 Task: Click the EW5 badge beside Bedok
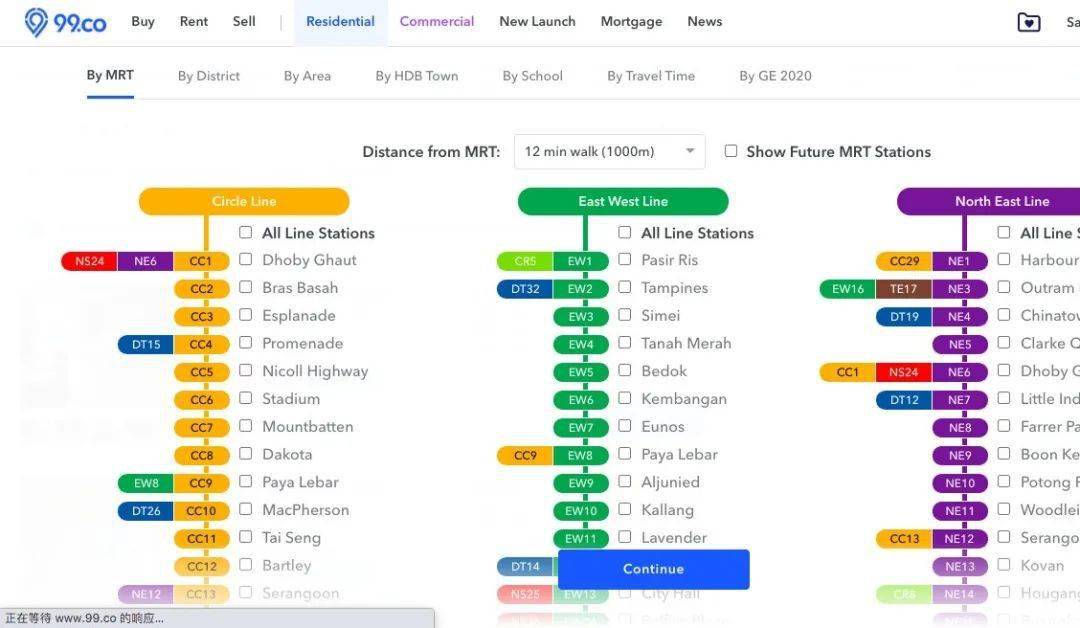coord(581,373)
